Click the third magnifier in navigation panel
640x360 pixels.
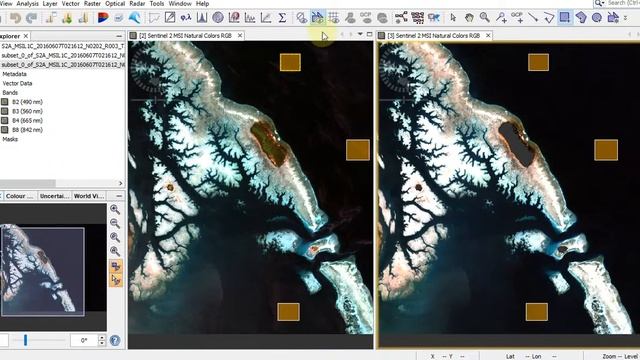point(115,237)
